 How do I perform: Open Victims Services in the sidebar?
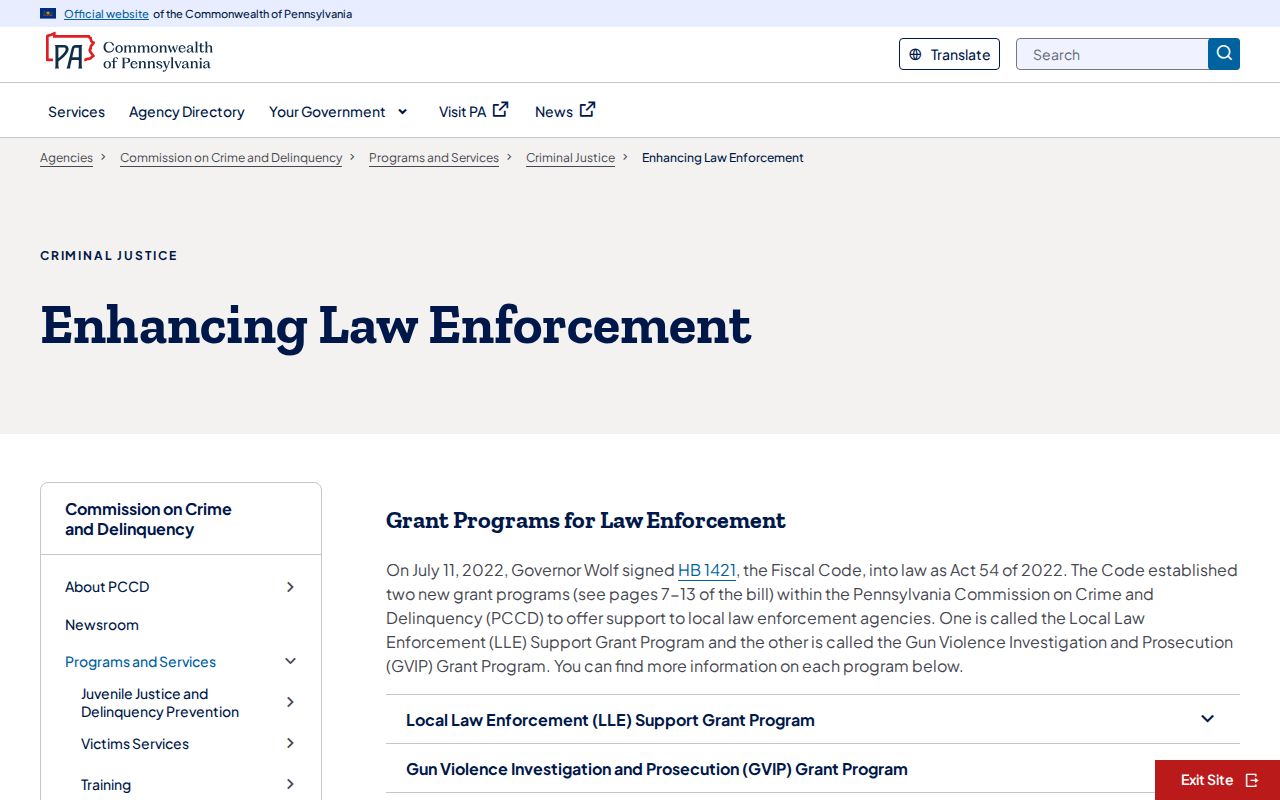click(x=135, y=744)
